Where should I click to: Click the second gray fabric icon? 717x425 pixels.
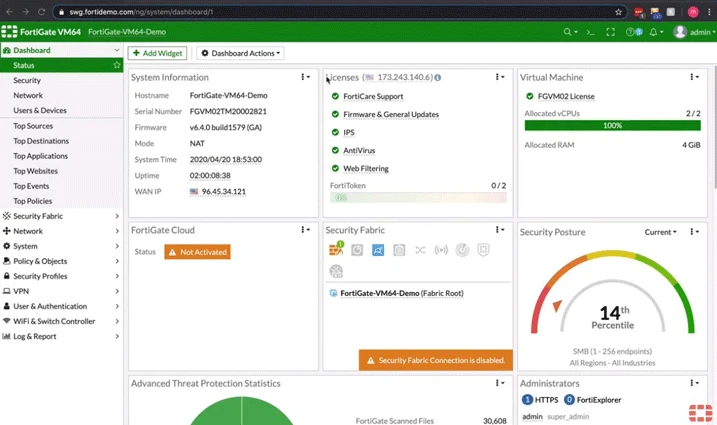coord(357,250)
